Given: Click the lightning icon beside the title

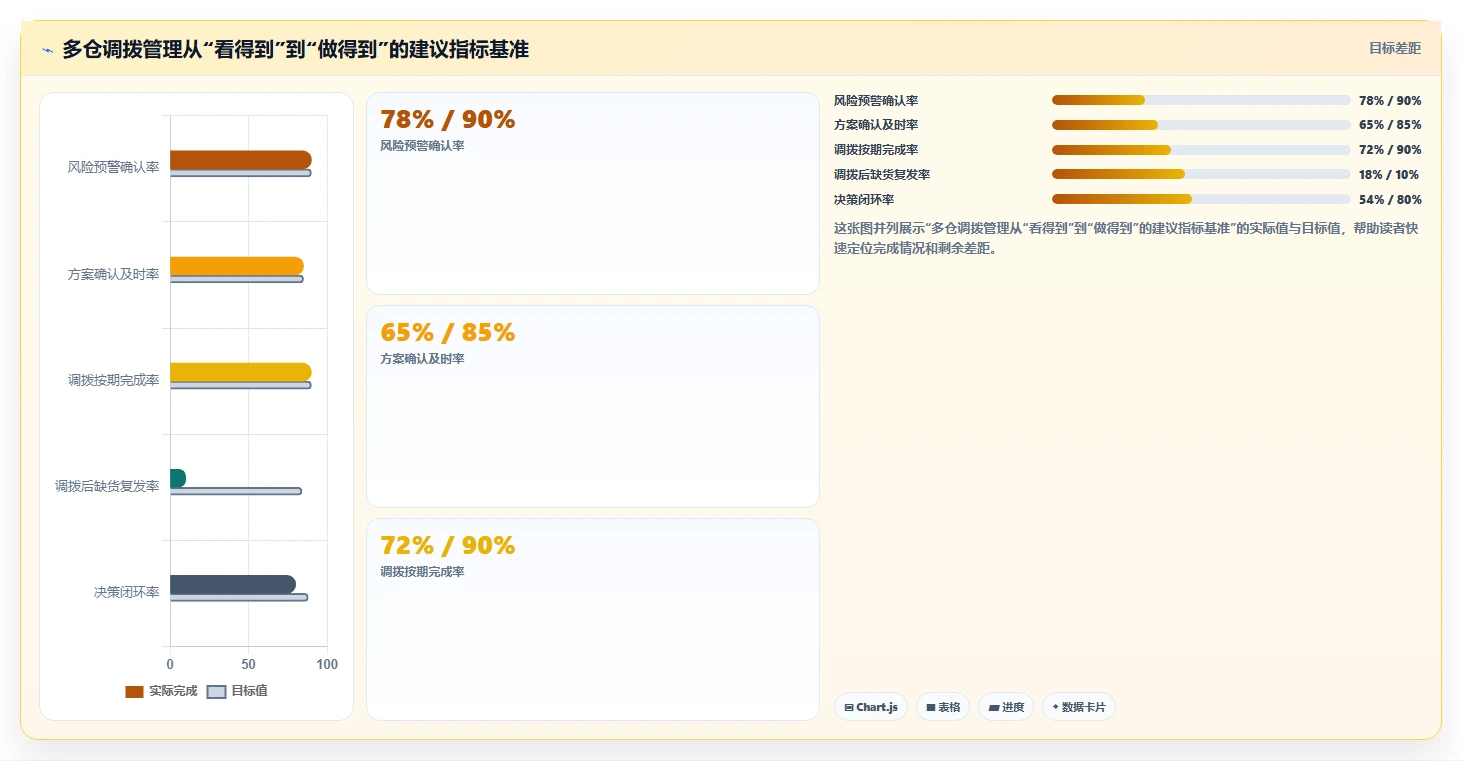Looking at the screenshot, I should pyautogui.click(x=47, y=50).
